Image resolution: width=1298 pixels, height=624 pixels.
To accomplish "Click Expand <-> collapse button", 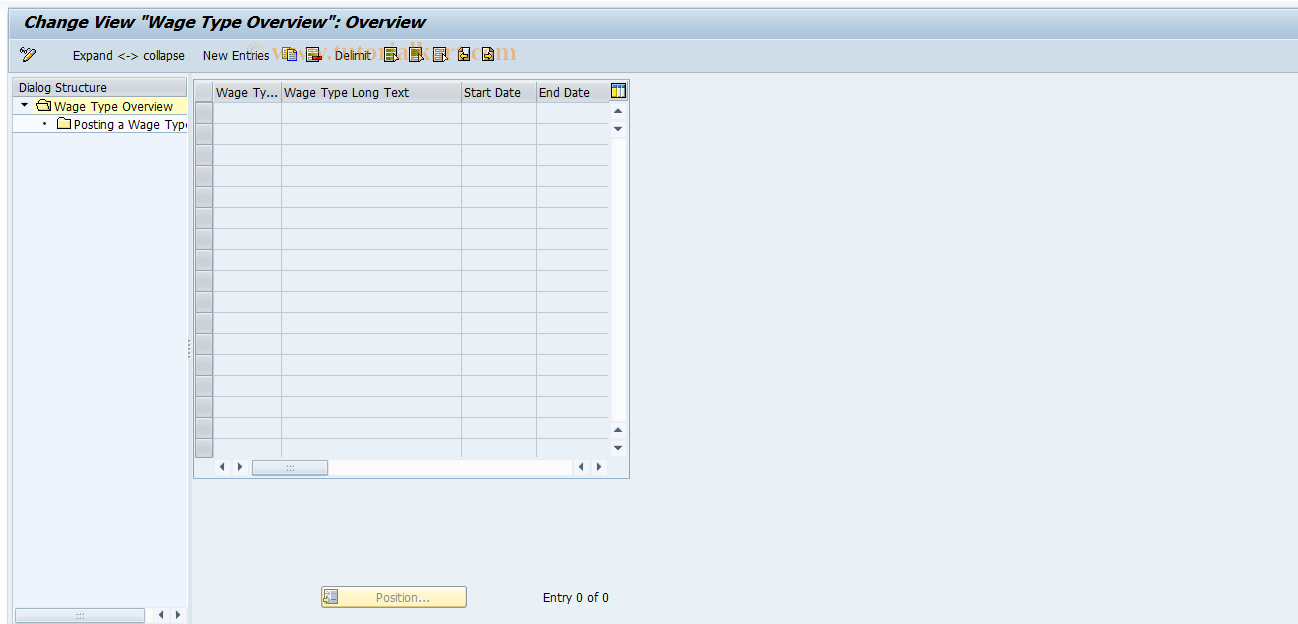I will click(128, 55).
